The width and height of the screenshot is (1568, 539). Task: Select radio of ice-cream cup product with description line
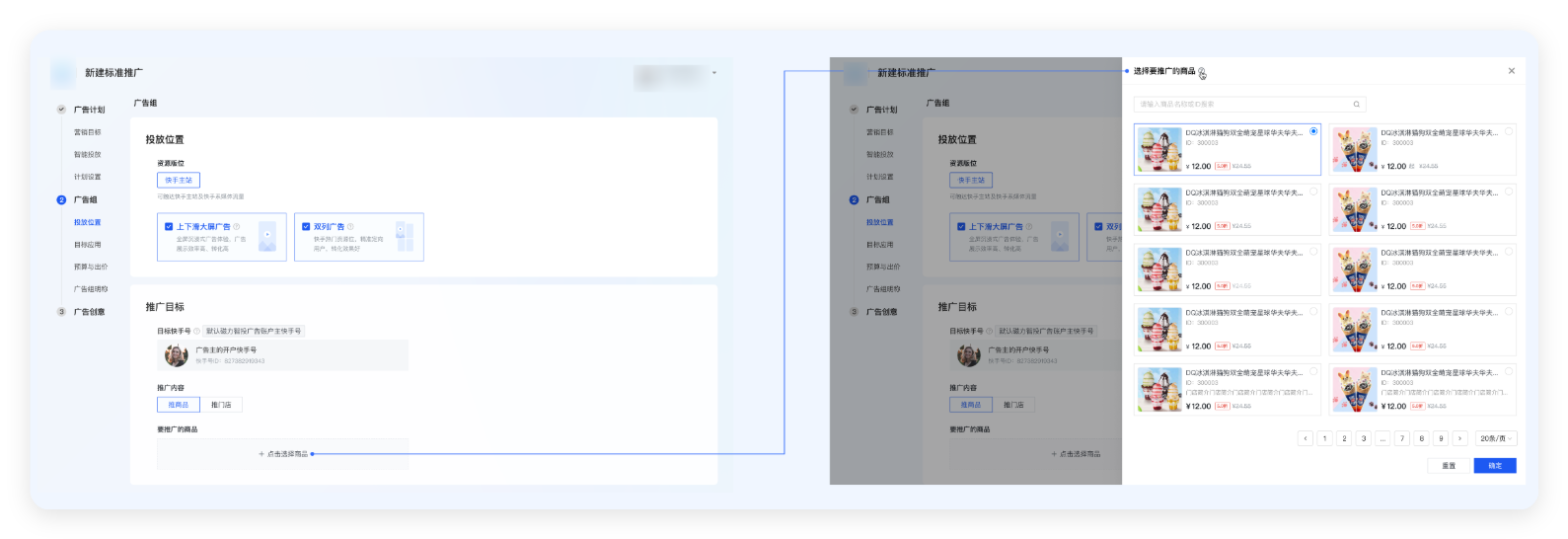(x=1313, y=371)
